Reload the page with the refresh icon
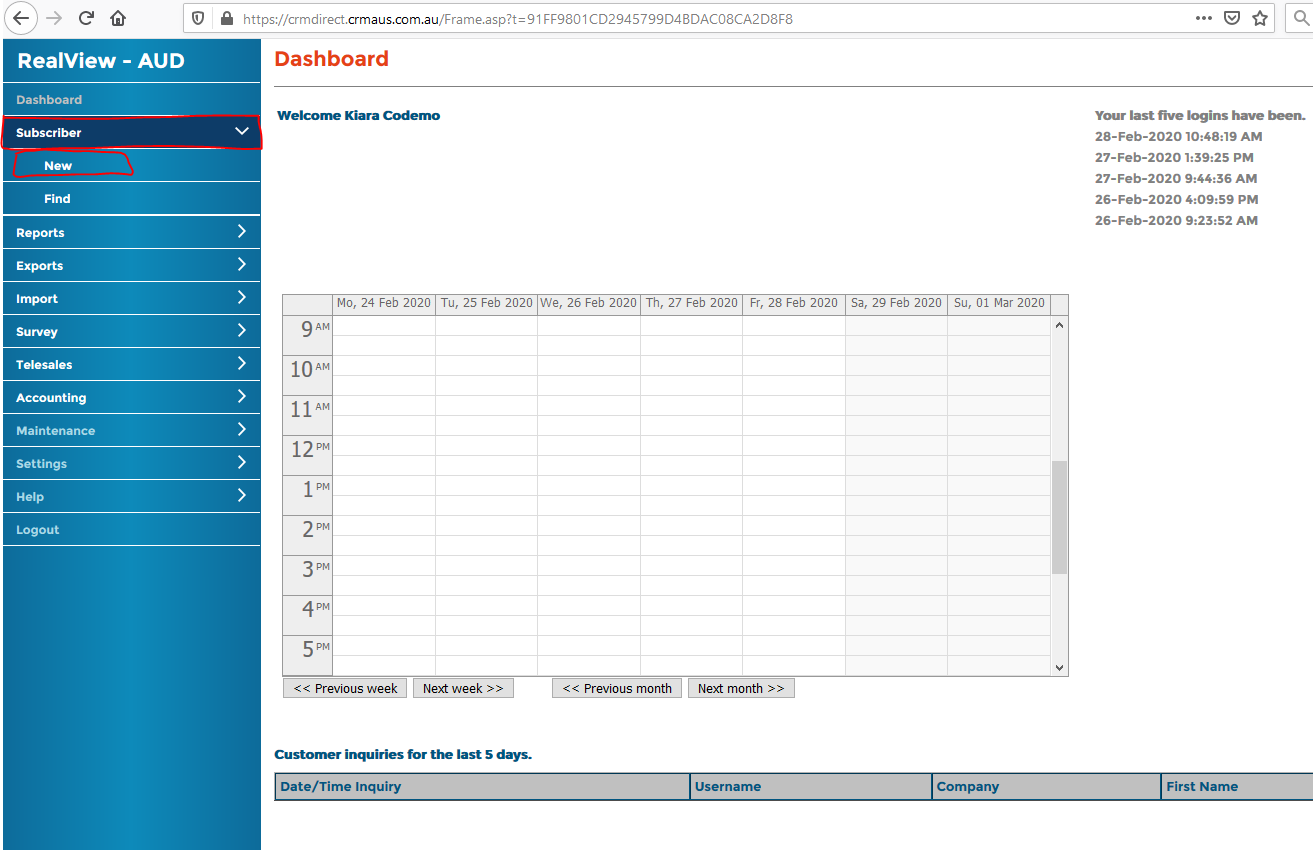The width and height of the screenshot is (1313, 850). click(87, 18)
